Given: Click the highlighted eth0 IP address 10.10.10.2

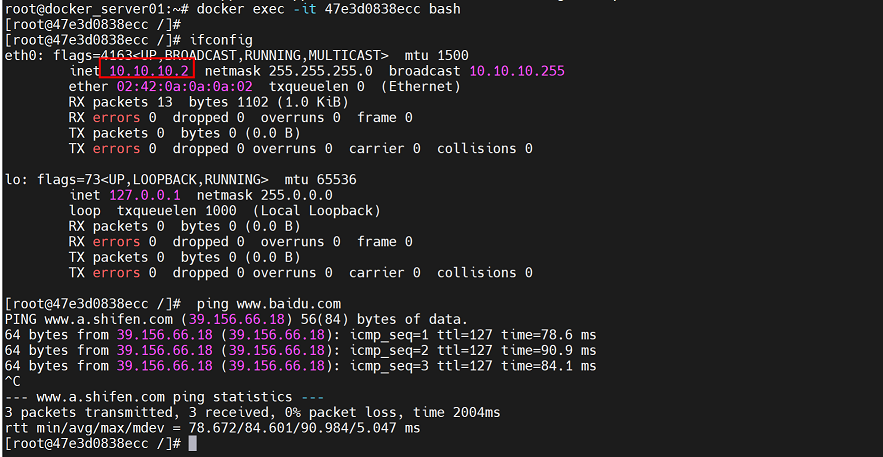Looking at the screenshot, I should (x=148, y=71).
